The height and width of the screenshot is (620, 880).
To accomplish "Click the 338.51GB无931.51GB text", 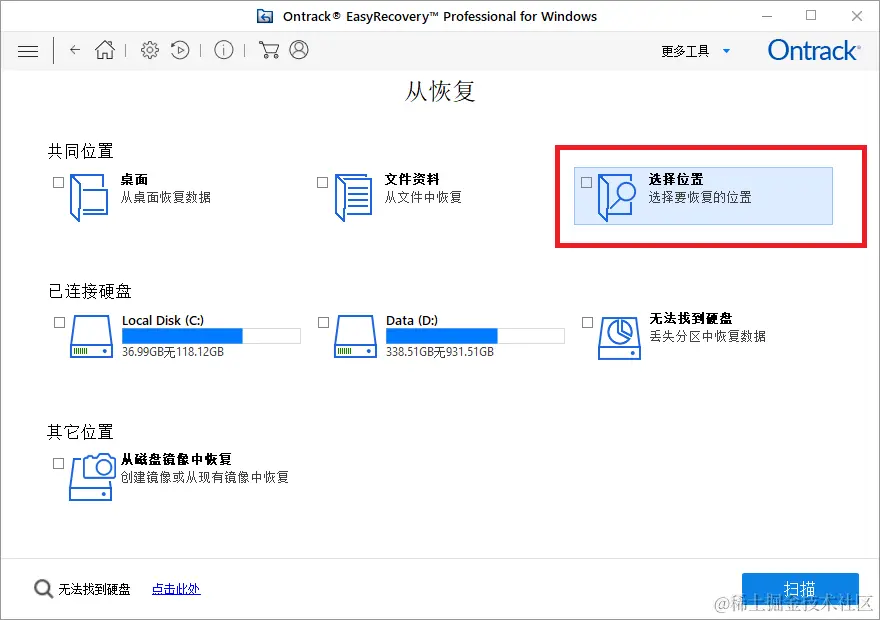I will 440,352.
